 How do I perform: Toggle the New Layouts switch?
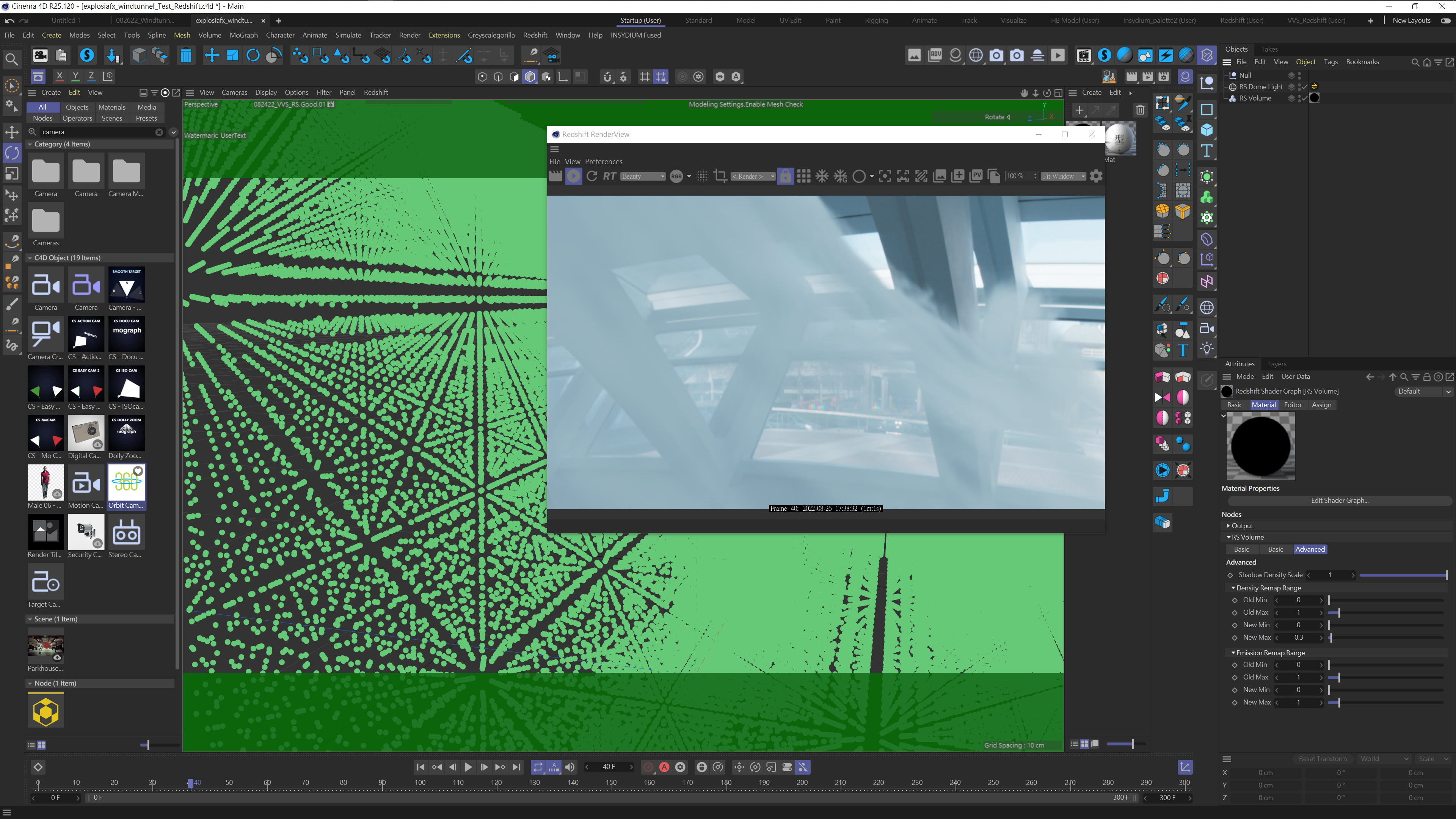[x=1446, y=20]
